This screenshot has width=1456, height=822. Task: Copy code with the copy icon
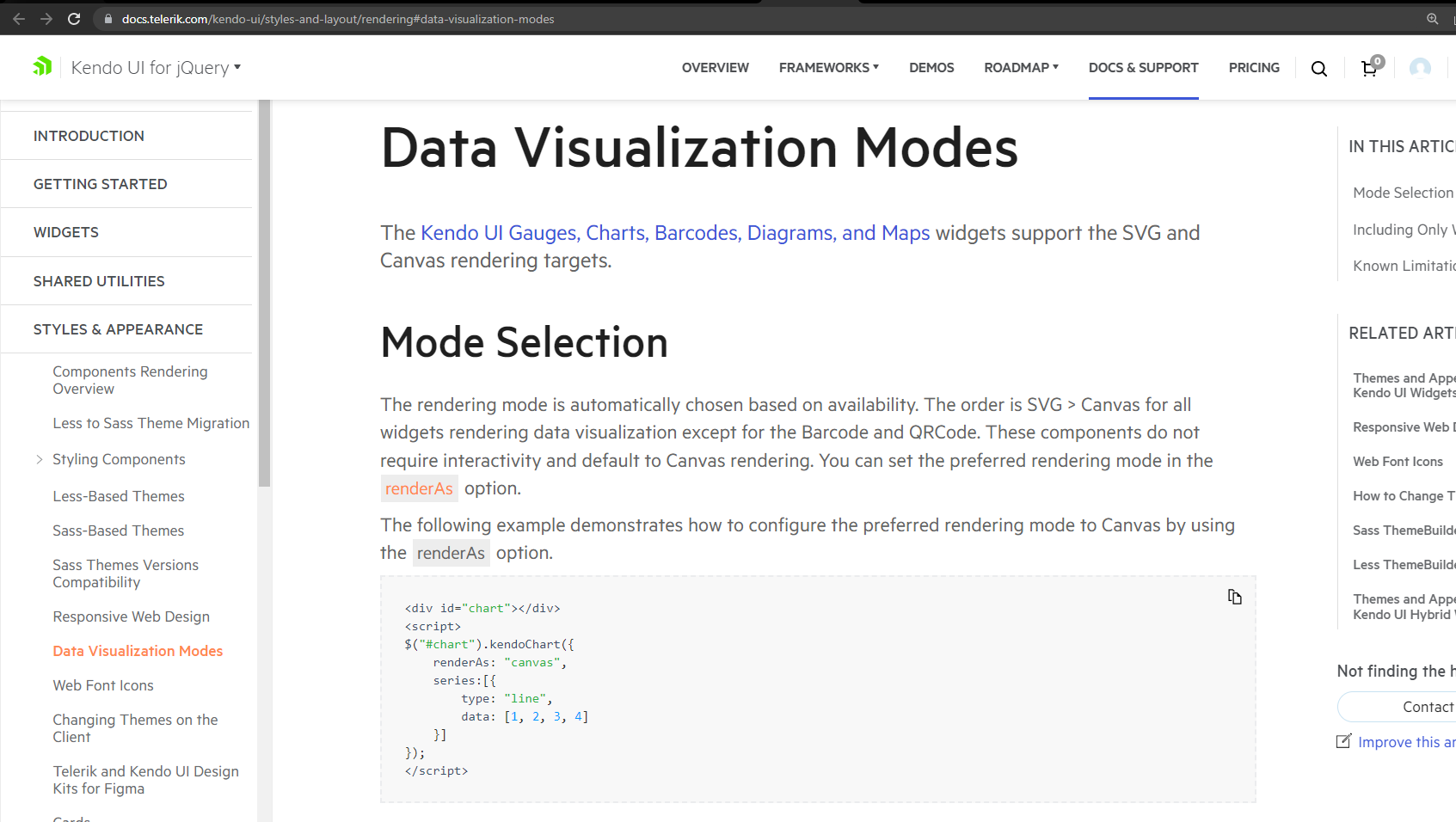pyautogui.click(x=1235, y=597)
